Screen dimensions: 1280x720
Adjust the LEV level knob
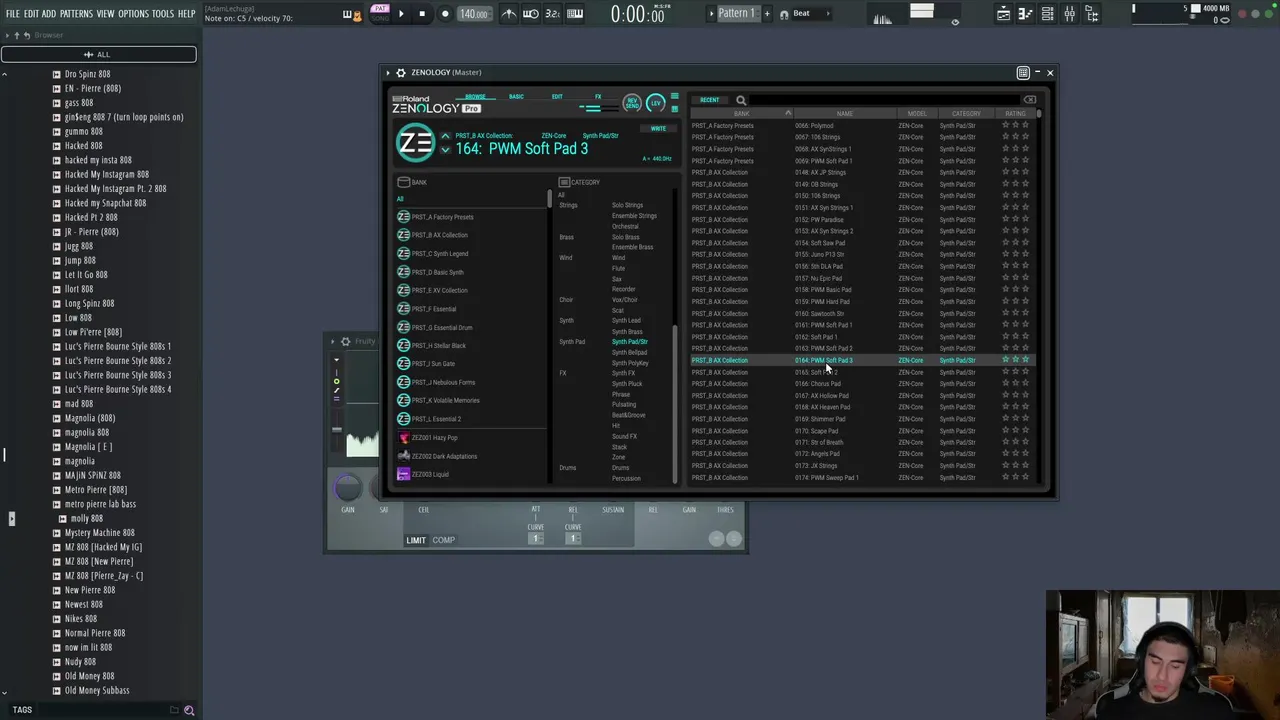[x=655, y=103]
